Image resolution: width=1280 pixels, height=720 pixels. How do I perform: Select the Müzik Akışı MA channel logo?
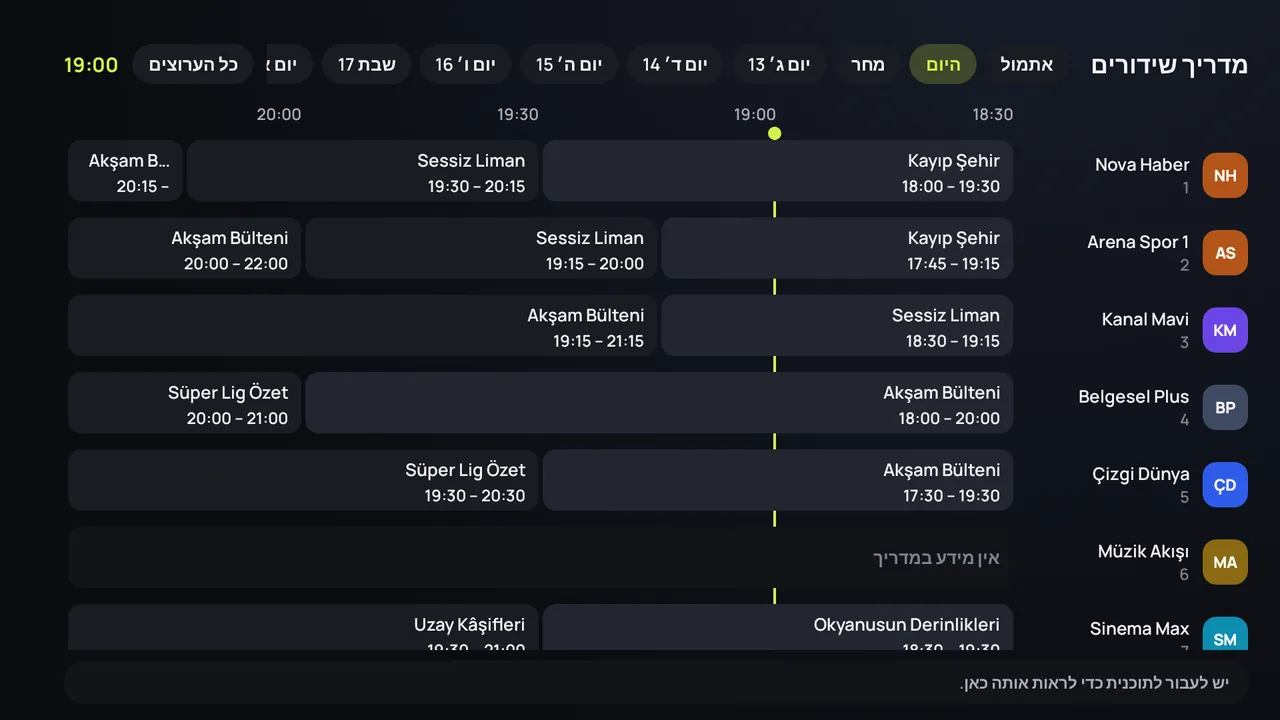[x=1225, y=562]
